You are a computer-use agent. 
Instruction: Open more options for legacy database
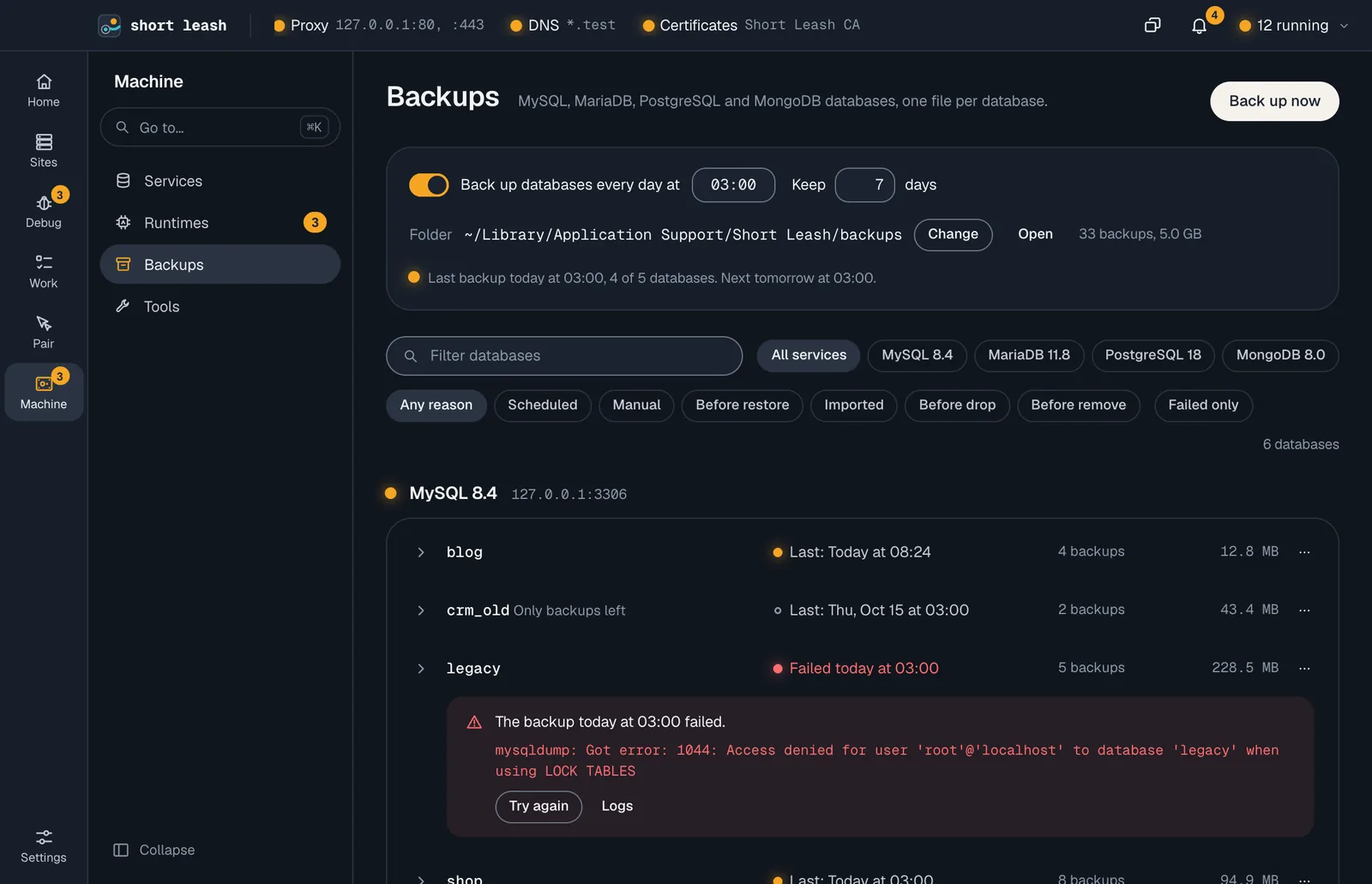[x=1304, y=668]
